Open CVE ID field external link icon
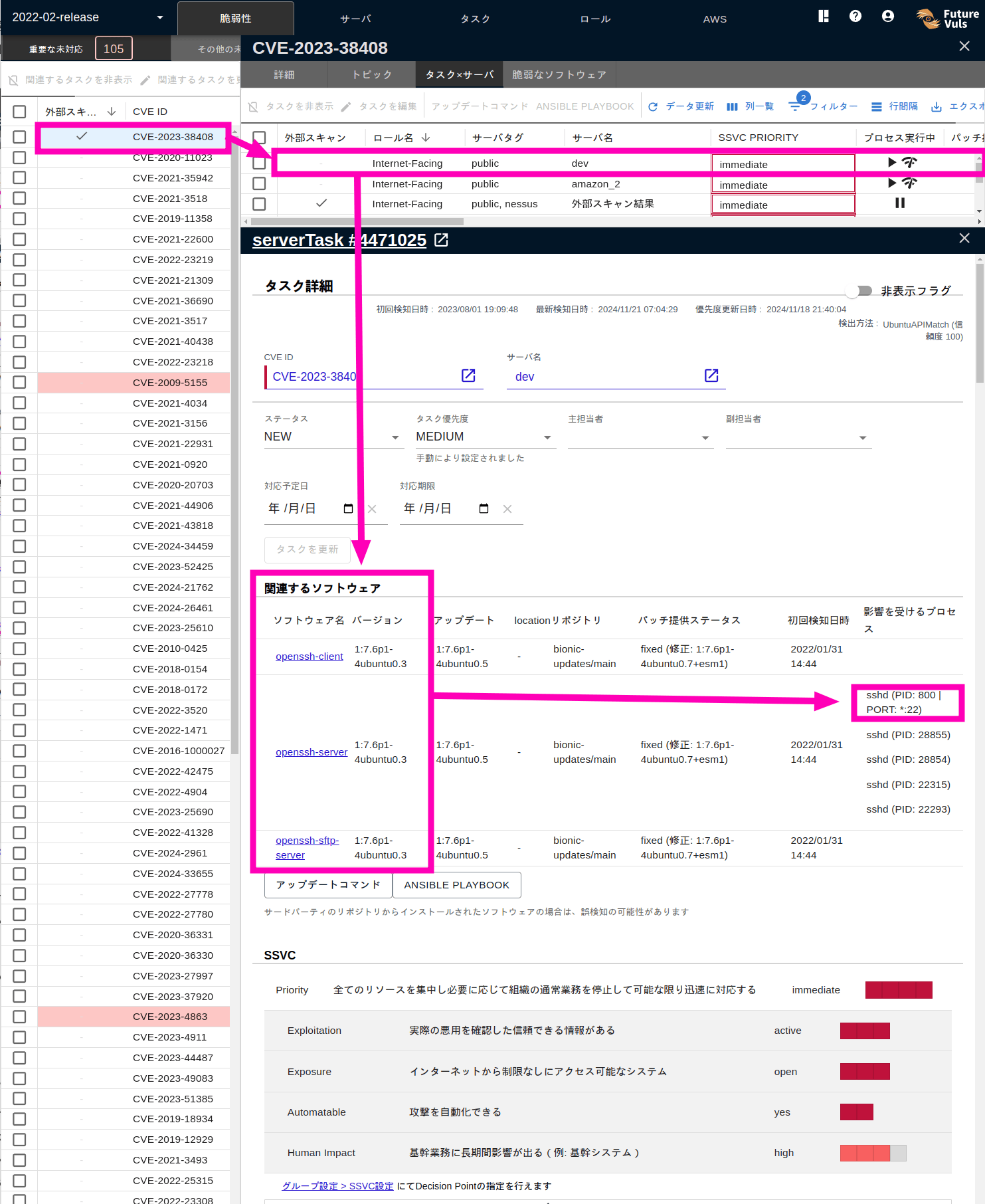The height and width of the screenshot is (1204, 985). click(x=468, y=375)
